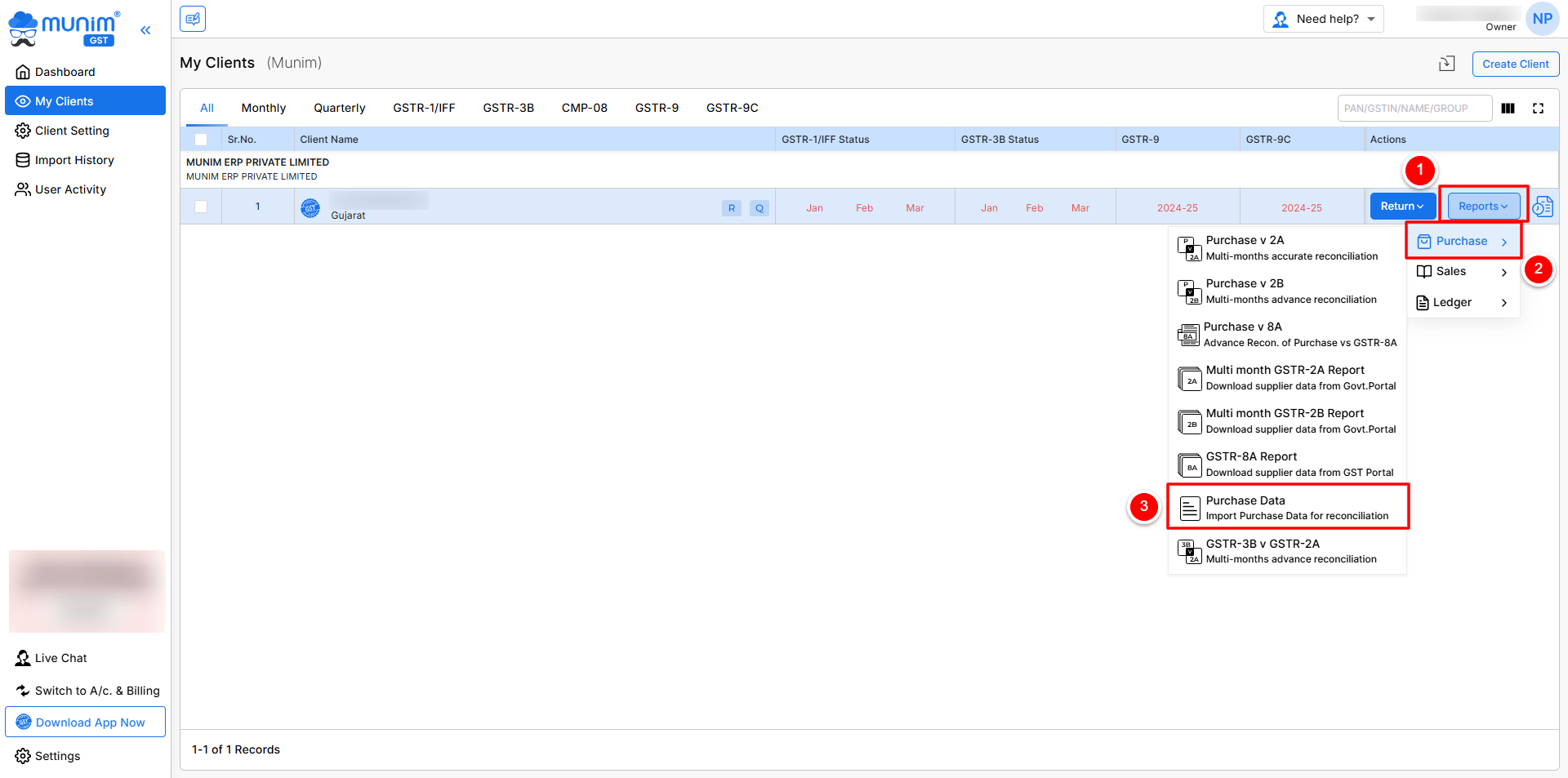Expand the Reports dropdown
This screenshot has width=1568, height=778.
pyautogui.click(x=1483, y=207)
